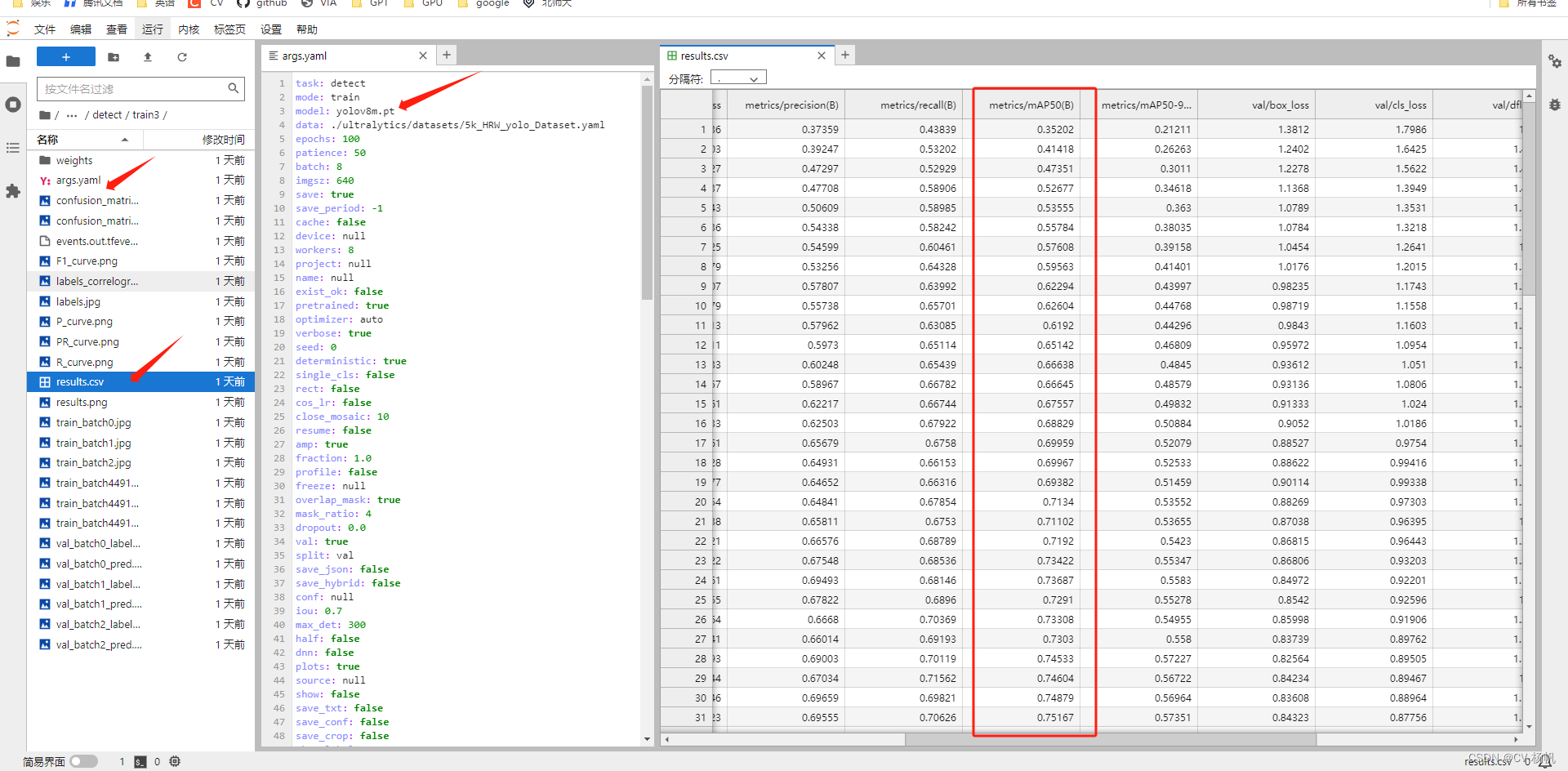Select train_batch1.jpg file

point(141,443)
